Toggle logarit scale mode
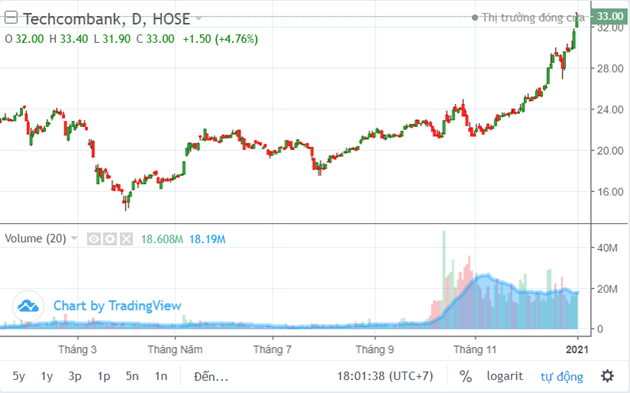This screenshot has height=393, width=630. pyautogui.click(x=505, y=376)
